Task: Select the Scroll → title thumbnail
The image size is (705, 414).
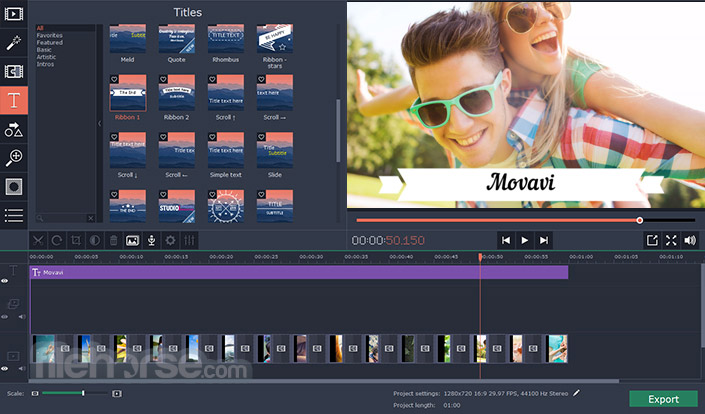Action: pyautogui.click(x=275, y=93)
